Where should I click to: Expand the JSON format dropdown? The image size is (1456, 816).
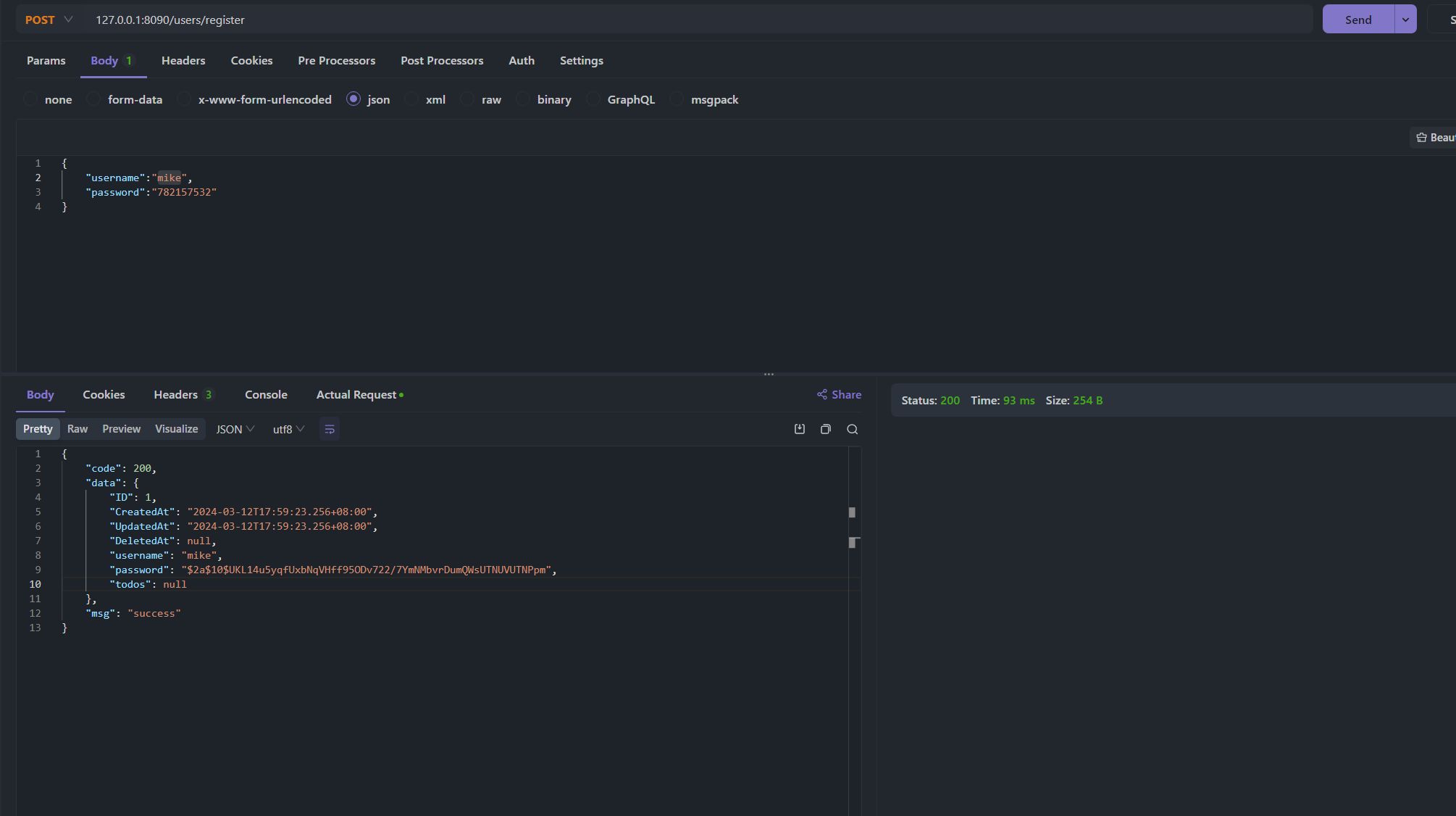tap(235, 429)
